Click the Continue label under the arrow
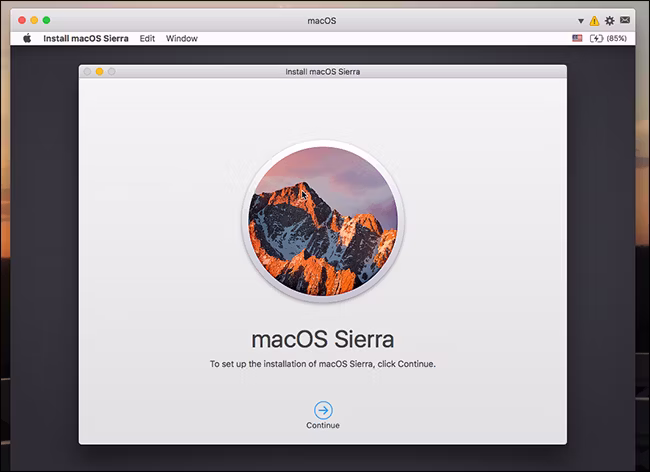This screenshot has width=650, height=472. 323,425
